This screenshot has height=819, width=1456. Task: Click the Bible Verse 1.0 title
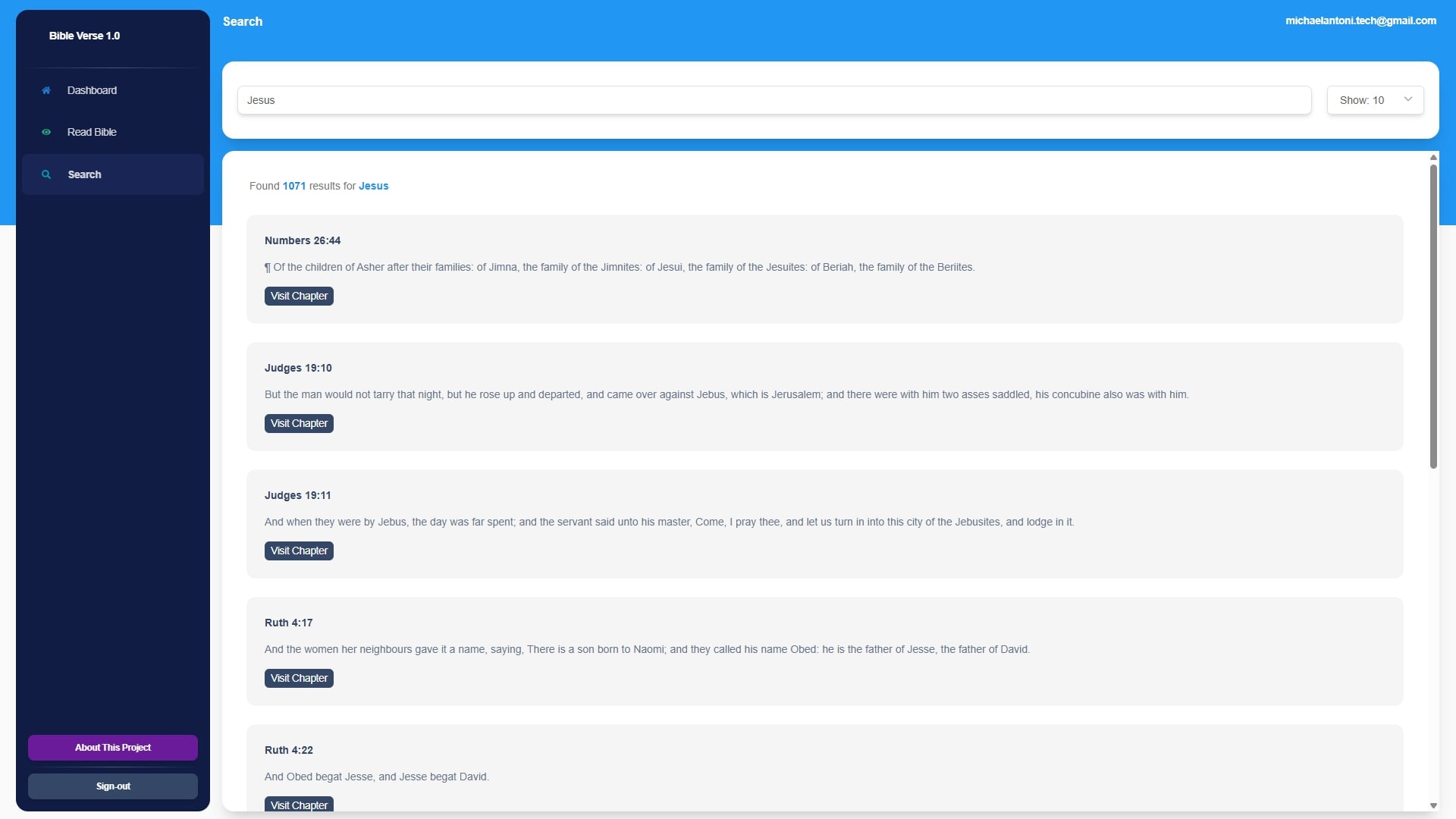coord(84,36)
